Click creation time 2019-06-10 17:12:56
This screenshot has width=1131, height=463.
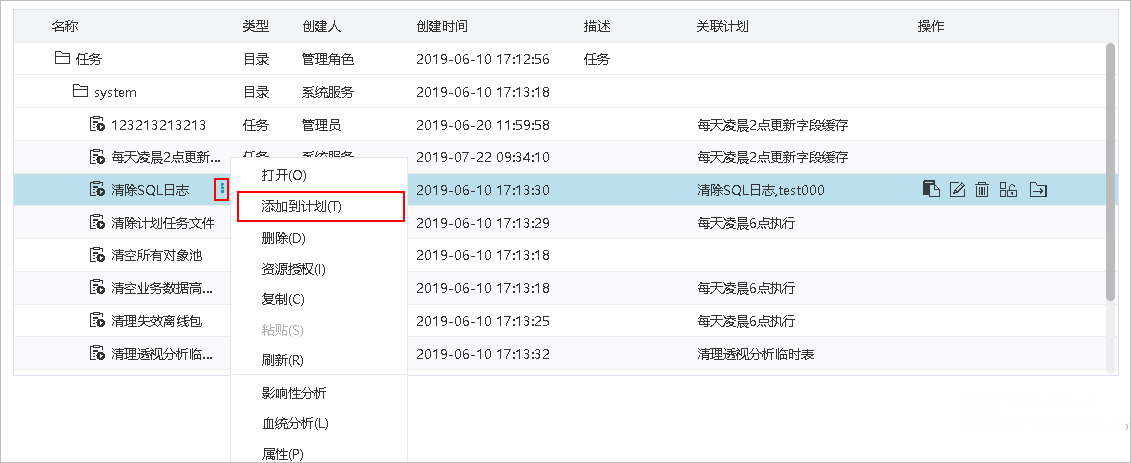tap(483, 59)
